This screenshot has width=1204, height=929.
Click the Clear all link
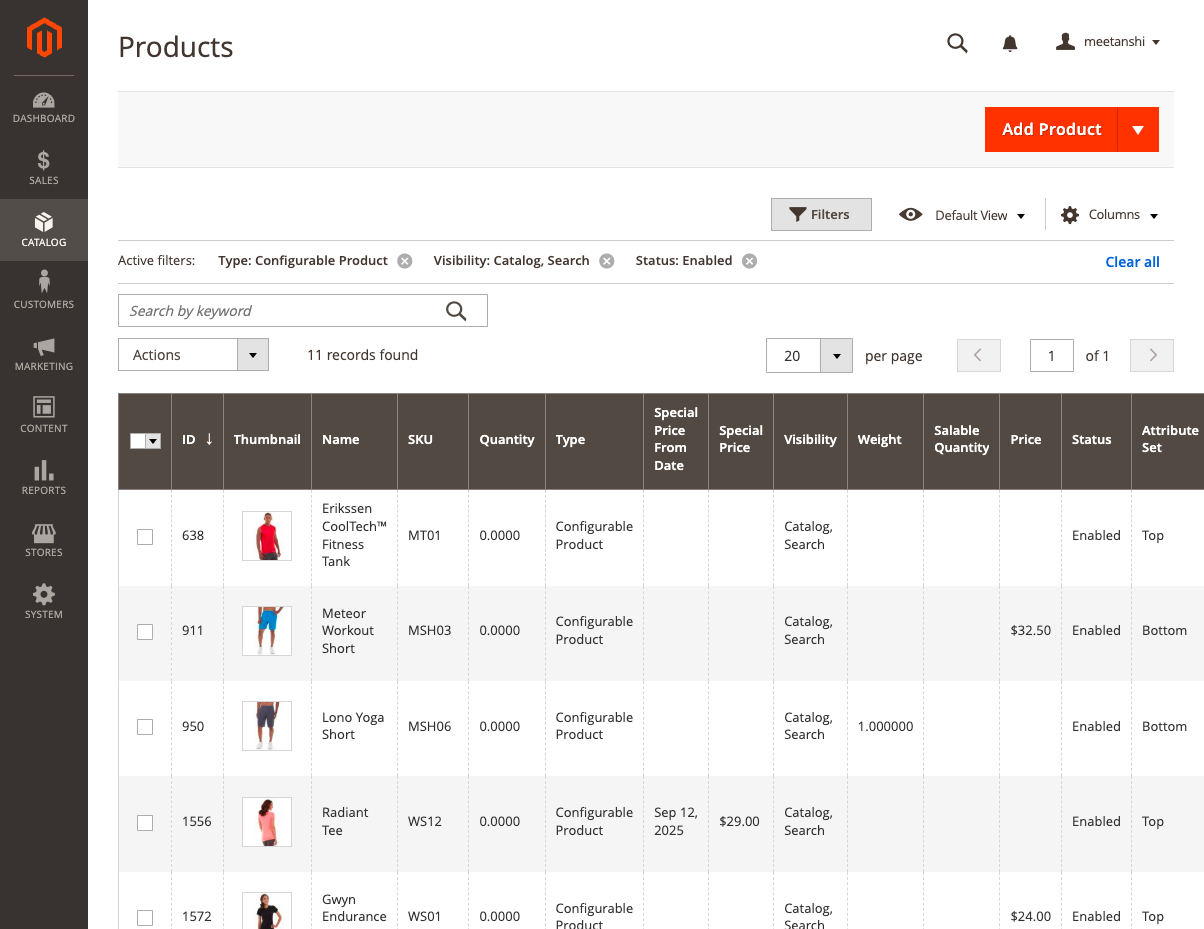point(1132,262)
